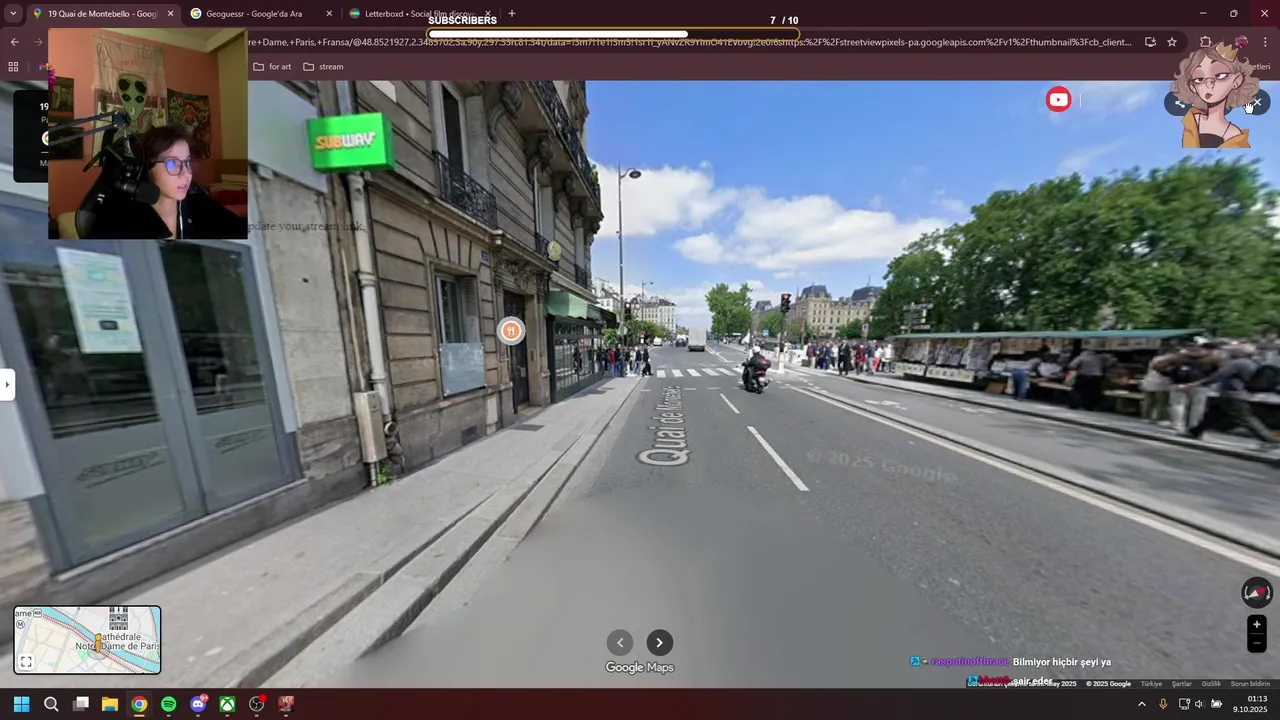This screenshot has width=1280, height=720.
Task: Click the red YouTube overlay icon
Action: tap(1058, 99)
